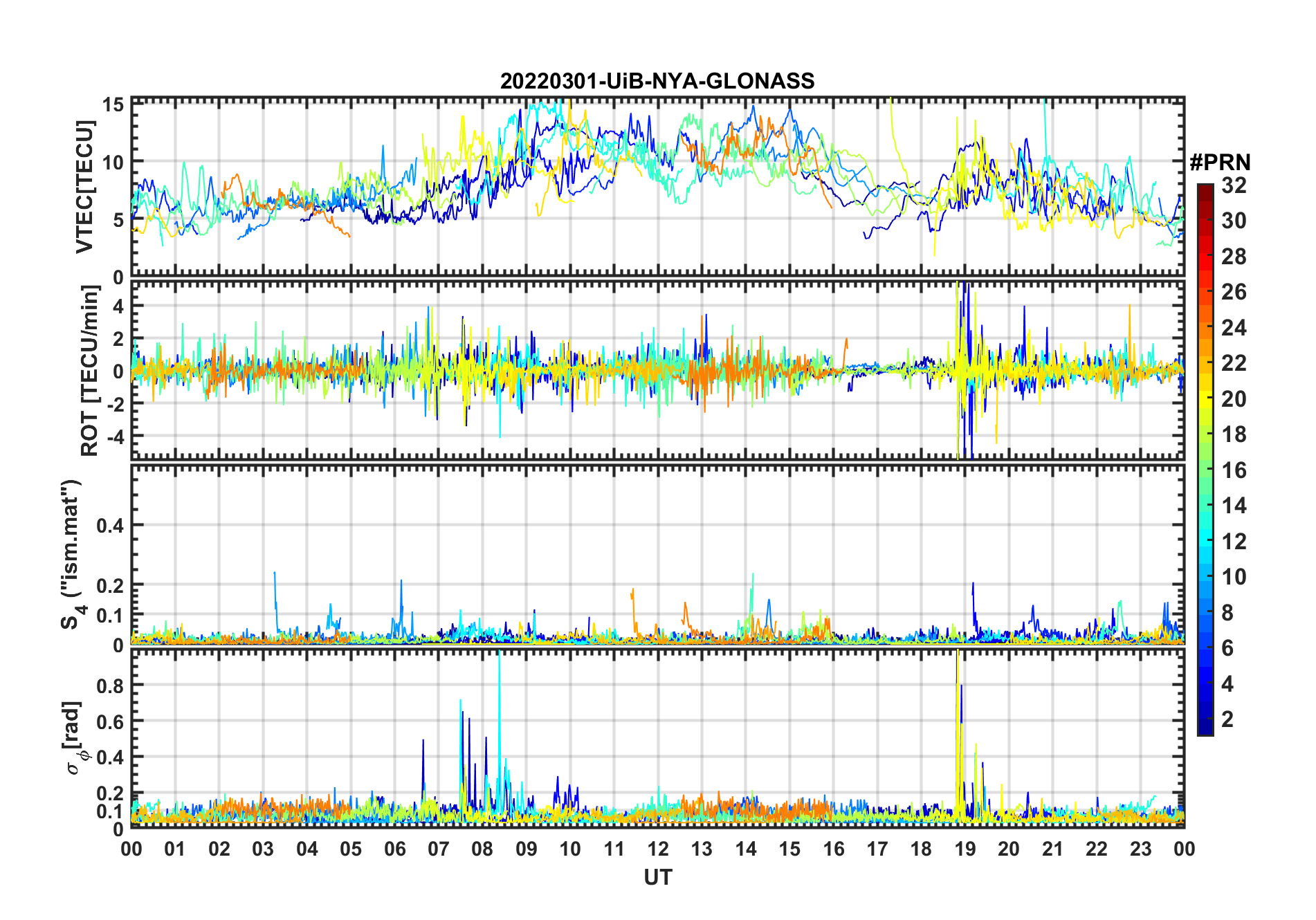Click the "22" label on the PRN colorbar
The image size is (1316, 920).
[1234, 363]
